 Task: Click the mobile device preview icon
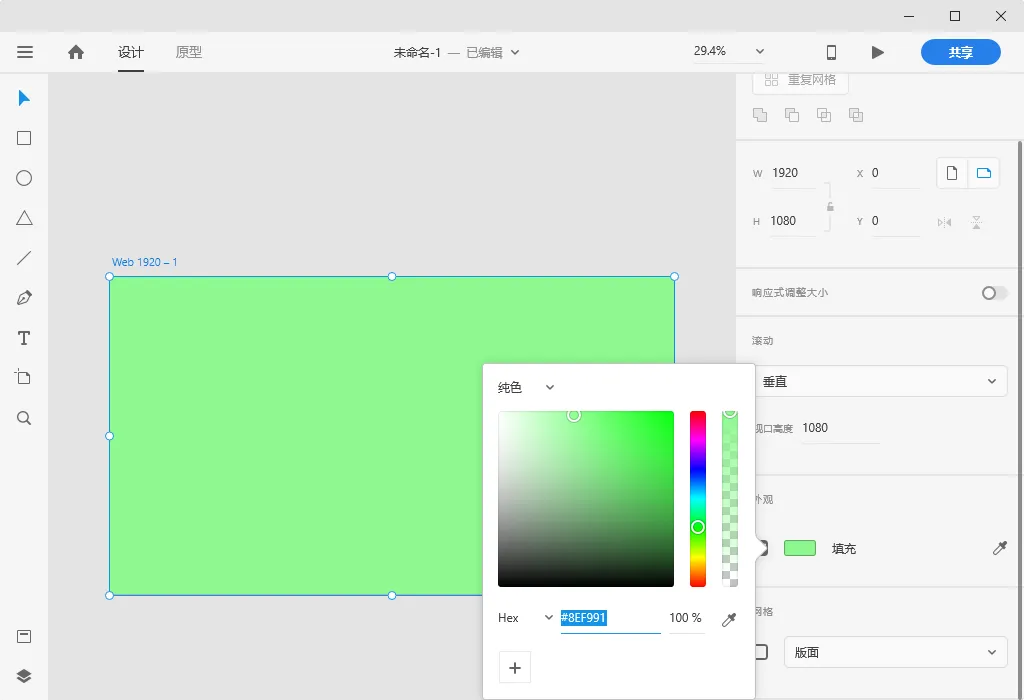coord(831,52)
